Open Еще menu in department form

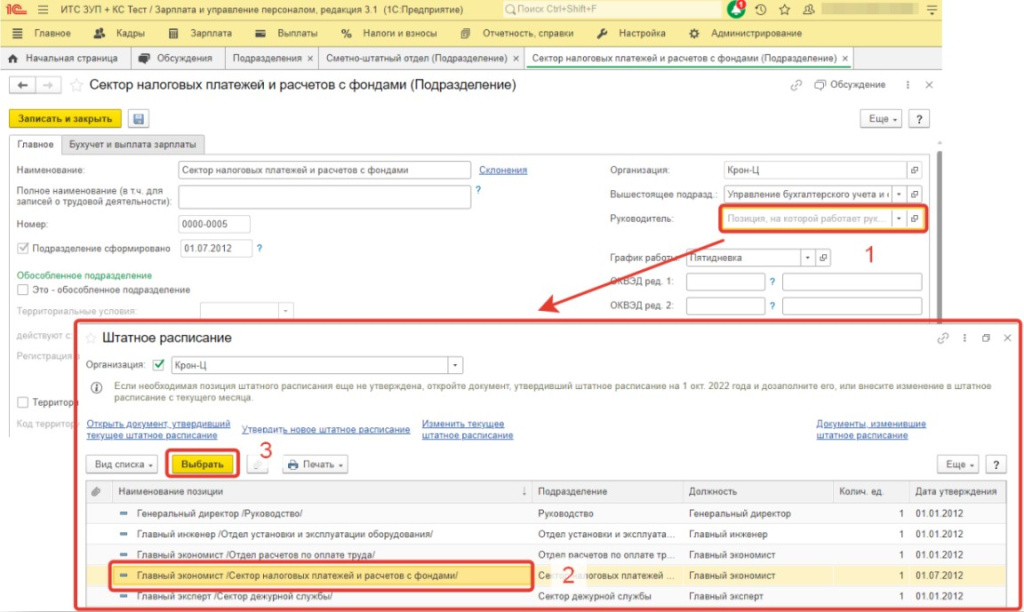(x=881, y=119)
